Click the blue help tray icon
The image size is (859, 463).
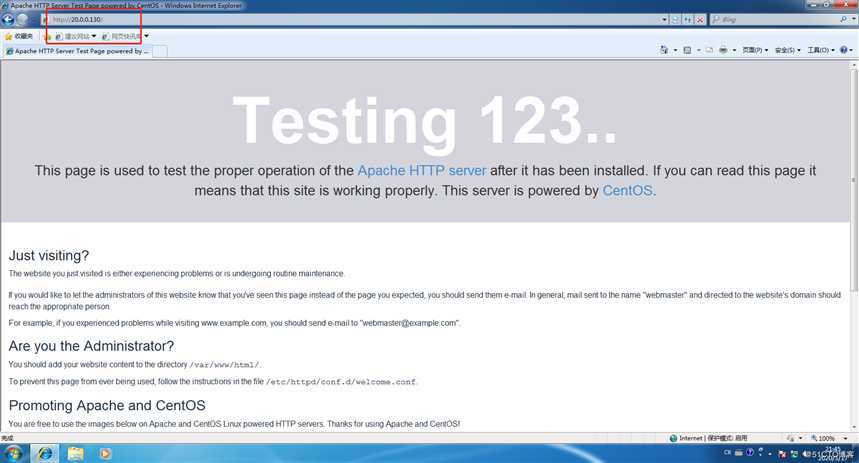[750, 453]
